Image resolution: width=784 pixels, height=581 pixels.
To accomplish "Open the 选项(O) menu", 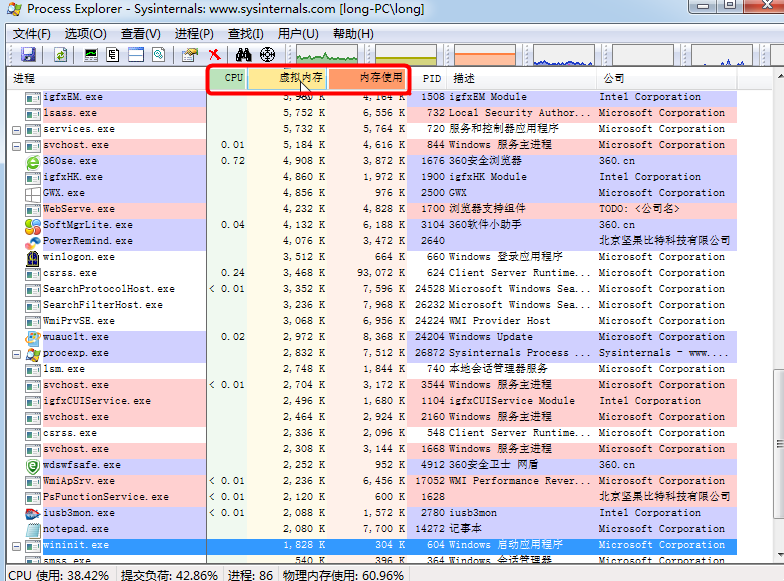I will coord(86,34).
